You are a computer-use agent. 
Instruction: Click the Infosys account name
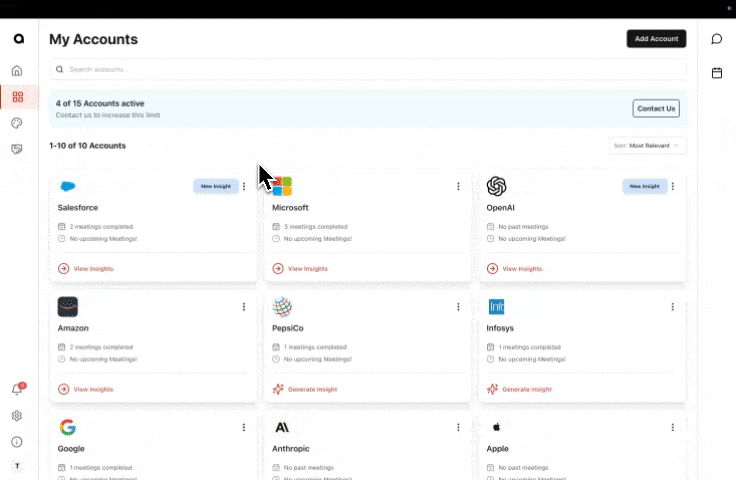pos(500,328)
